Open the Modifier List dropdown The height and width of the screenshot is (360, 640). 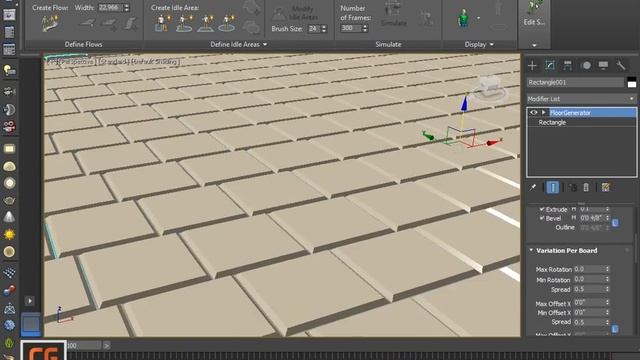click(x=581, y=99)
